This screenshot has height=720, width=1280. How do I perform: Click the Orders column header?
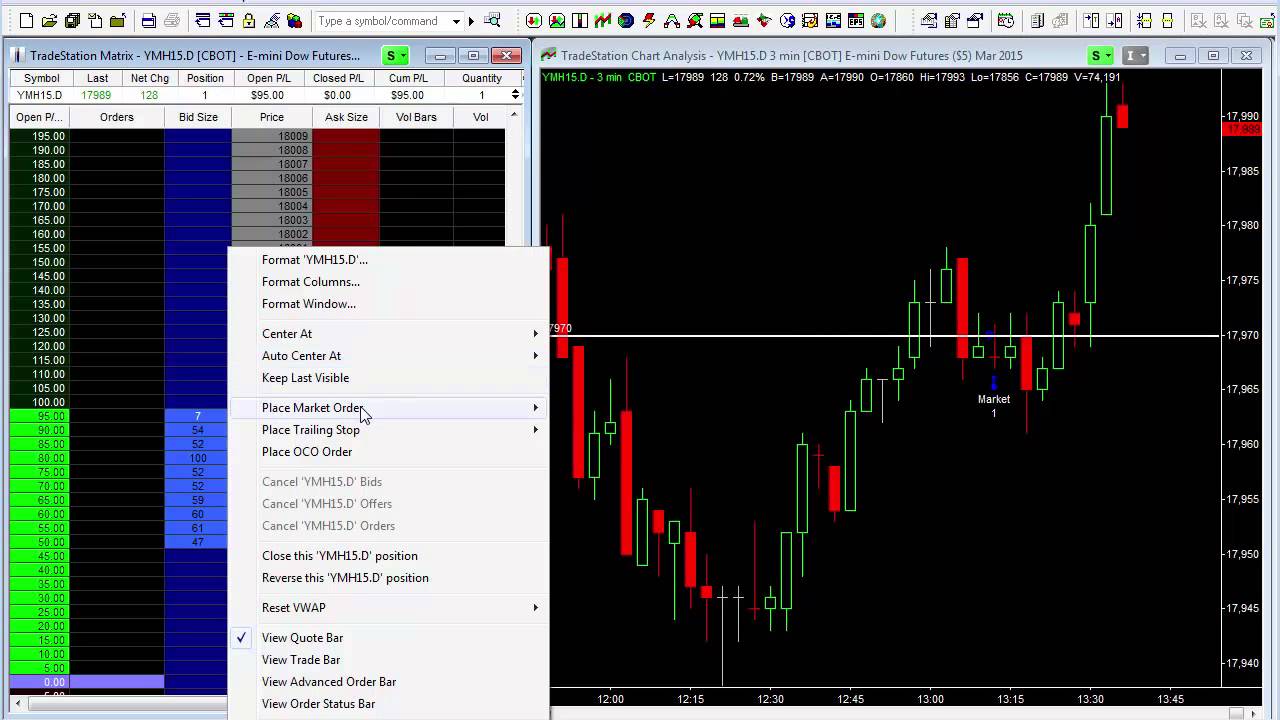pos(117,117)
